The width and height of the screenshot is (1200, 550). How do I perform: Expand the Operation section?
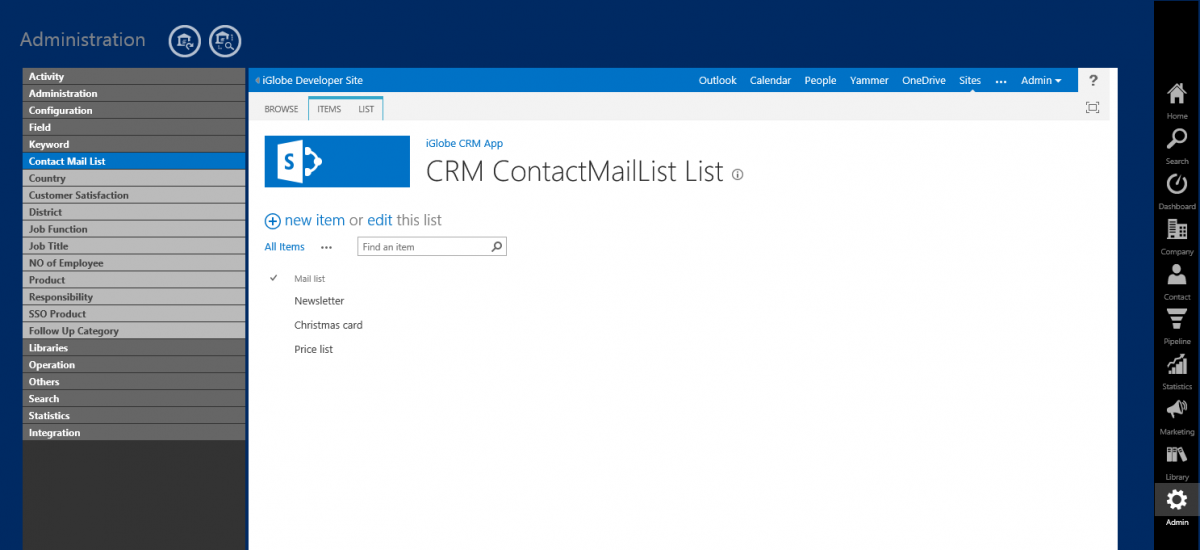pyautogui.click(x=134, y=365)
